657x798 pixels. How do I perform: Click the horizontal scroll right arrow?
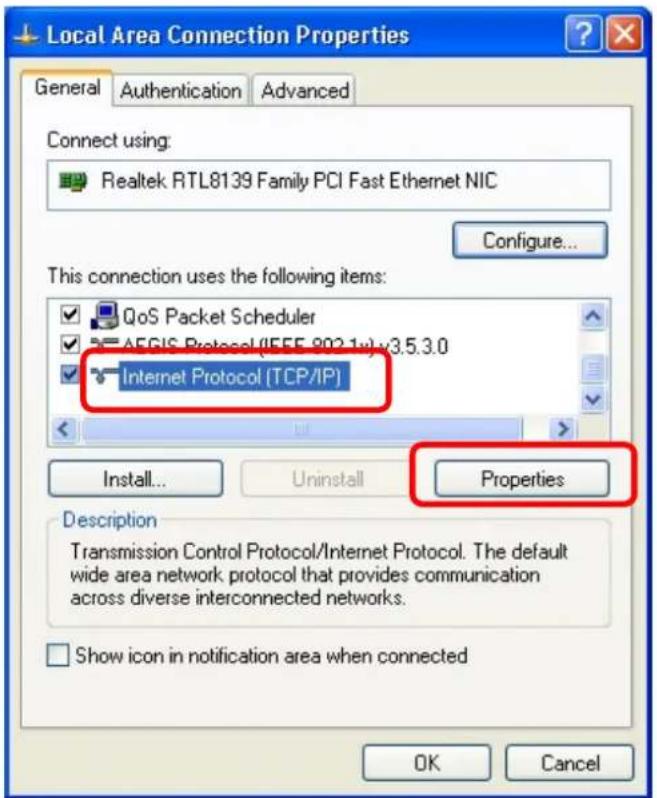pos(563,429)
